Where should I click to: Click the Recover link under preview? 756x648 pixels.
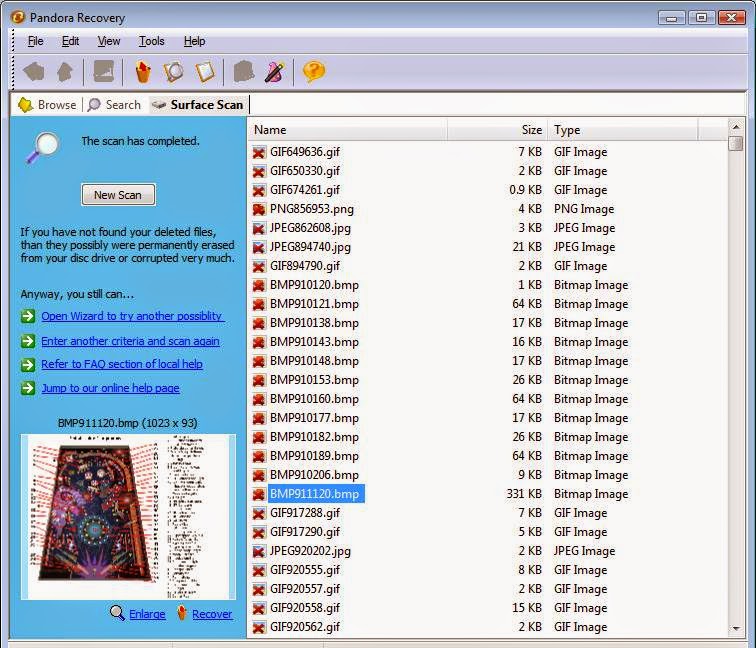[x=212, y=614]
